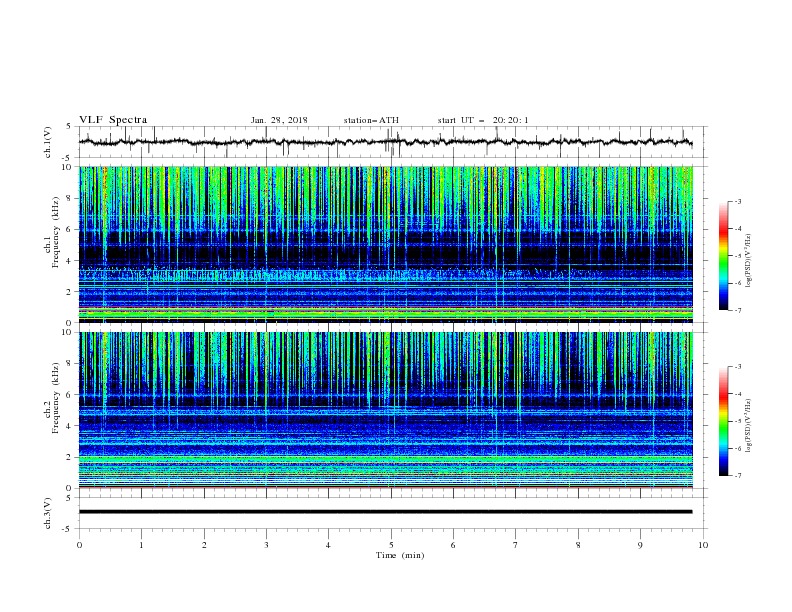Click time axis tick label "1"
Image resolution: width=792 pixels, height=612 pixels.
pos(141,545)
